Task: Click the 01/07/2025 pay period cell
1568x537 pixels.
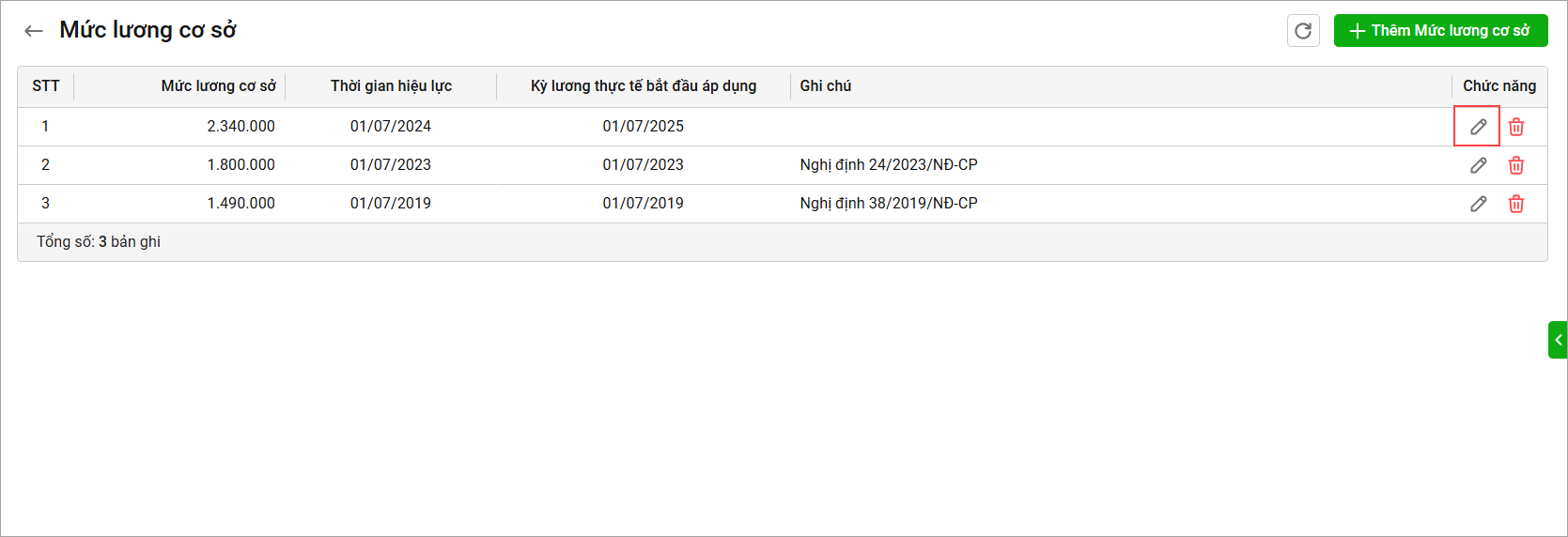Action: pos(644,127)
